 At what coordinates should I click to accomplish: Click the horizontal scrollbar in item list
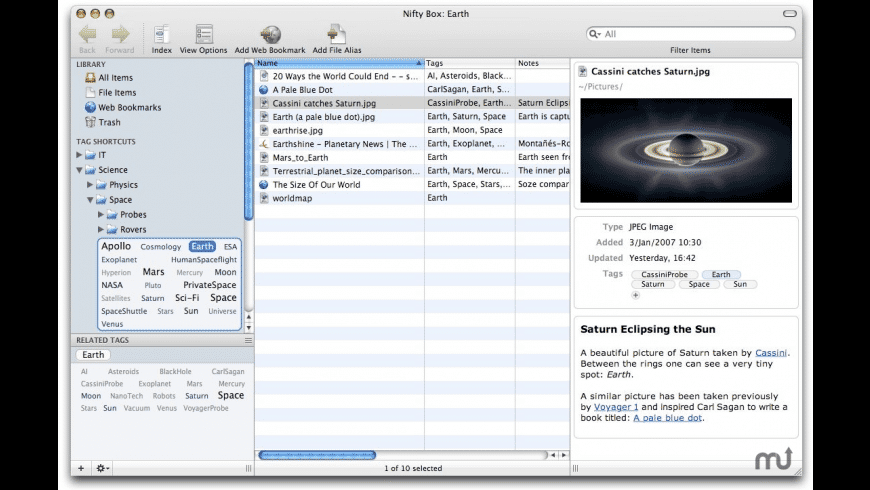coord(317,455)
